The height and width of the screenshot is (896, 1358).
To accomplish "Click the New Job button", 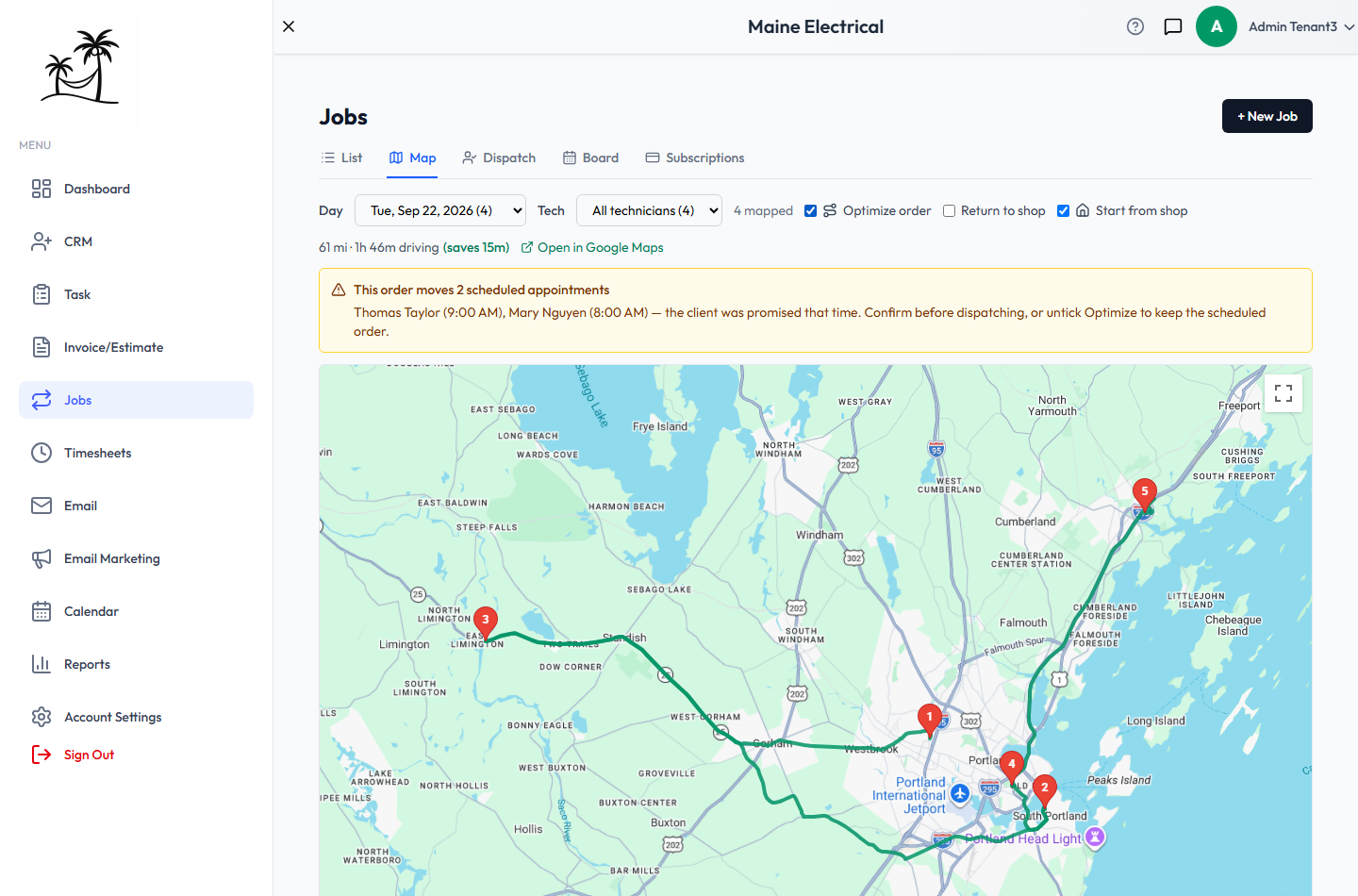I will coord(1267,116).
